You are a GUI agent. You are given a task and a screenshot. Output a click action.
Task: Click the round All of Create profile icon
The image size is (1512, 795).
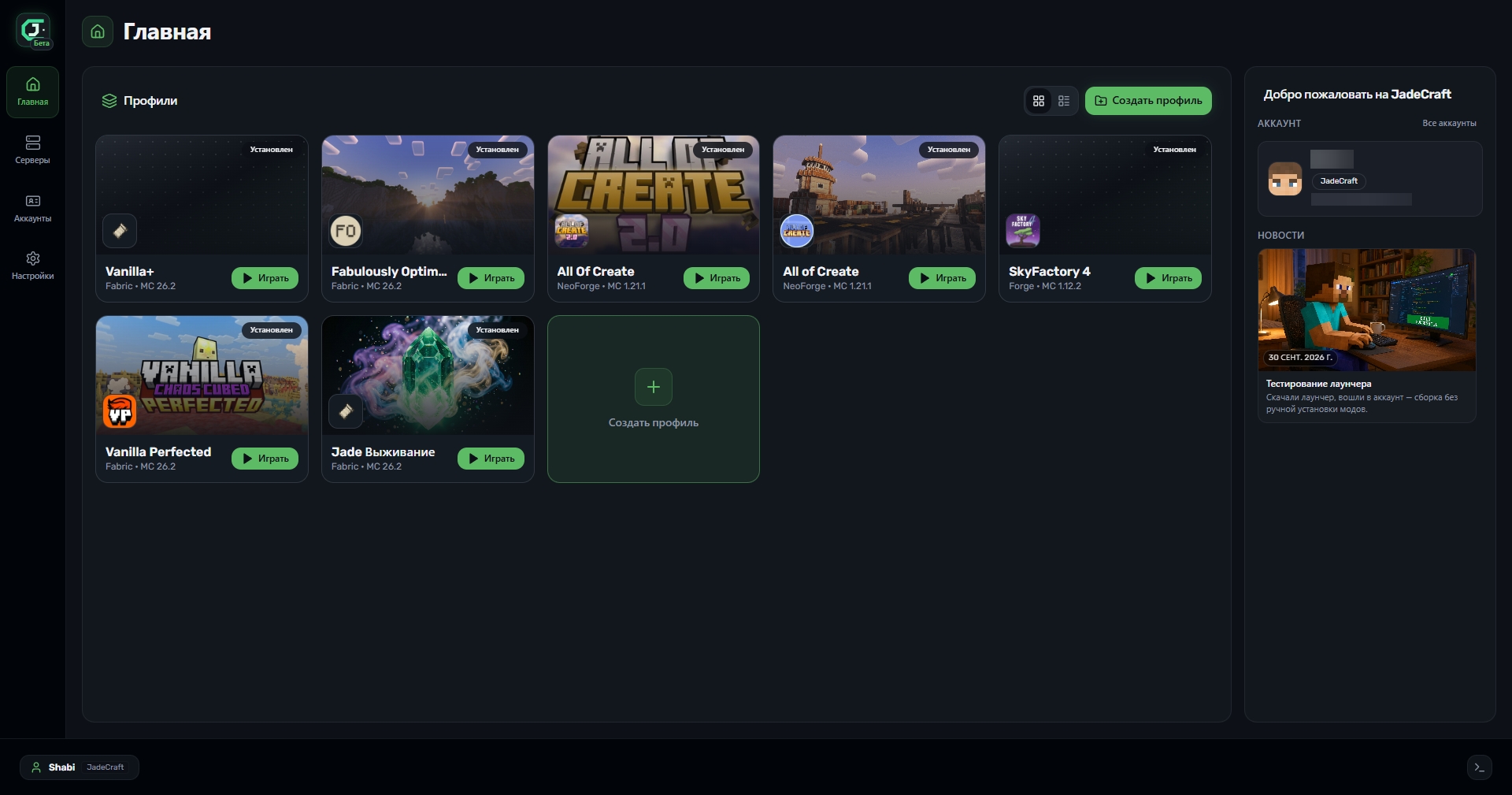pyautogui.click(x=797, y=231)
